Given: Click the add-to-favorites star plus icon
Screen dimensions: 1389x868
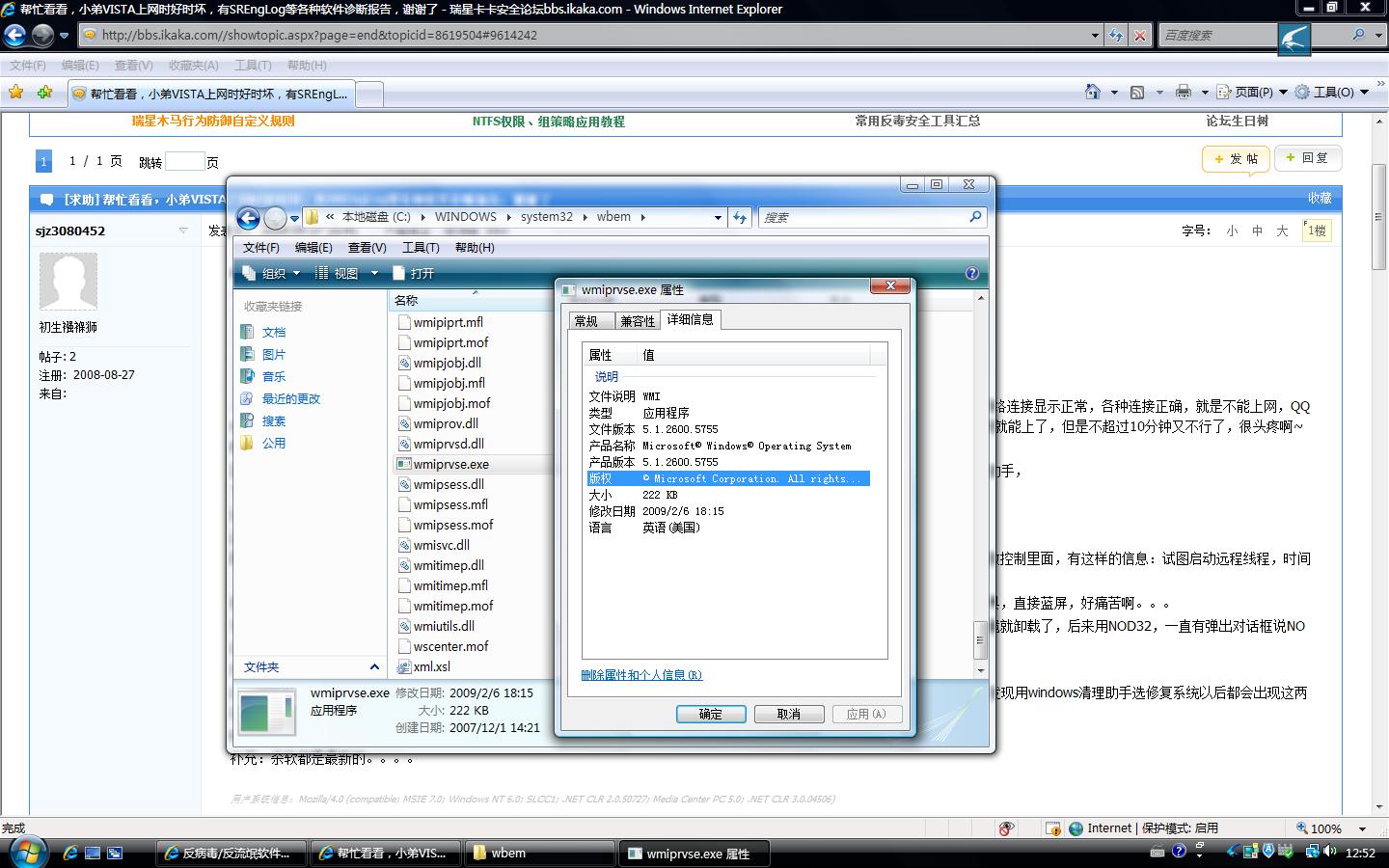Looking at the screenshot, I should click(x=44, y=93).
